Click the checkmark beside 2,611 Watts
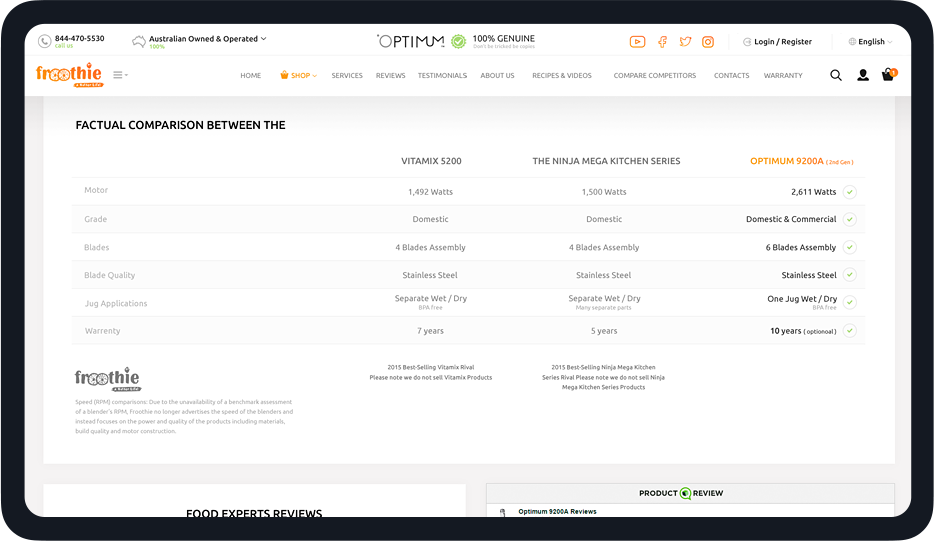934x541 pixels. pyautogui.click(x=849, y=192)
